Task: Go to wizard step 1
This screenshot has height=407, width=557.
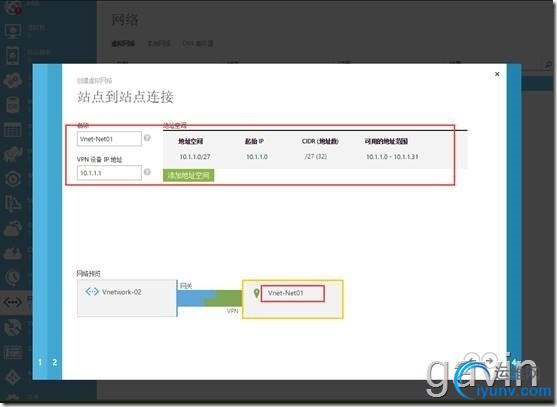Action: [40, 362]
